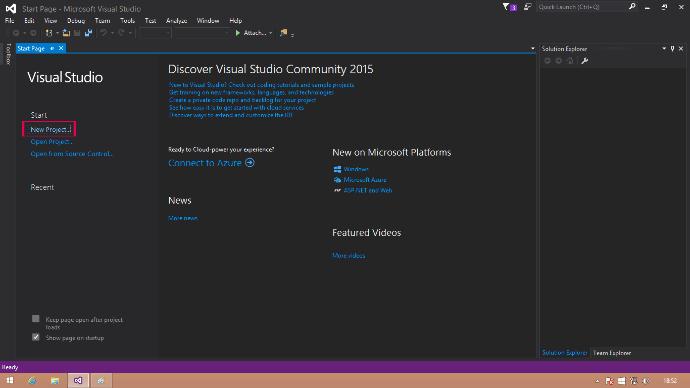The image size is (690, 388).
Task: Open the Undo history dropdown arrow
Action: (112, 33)
